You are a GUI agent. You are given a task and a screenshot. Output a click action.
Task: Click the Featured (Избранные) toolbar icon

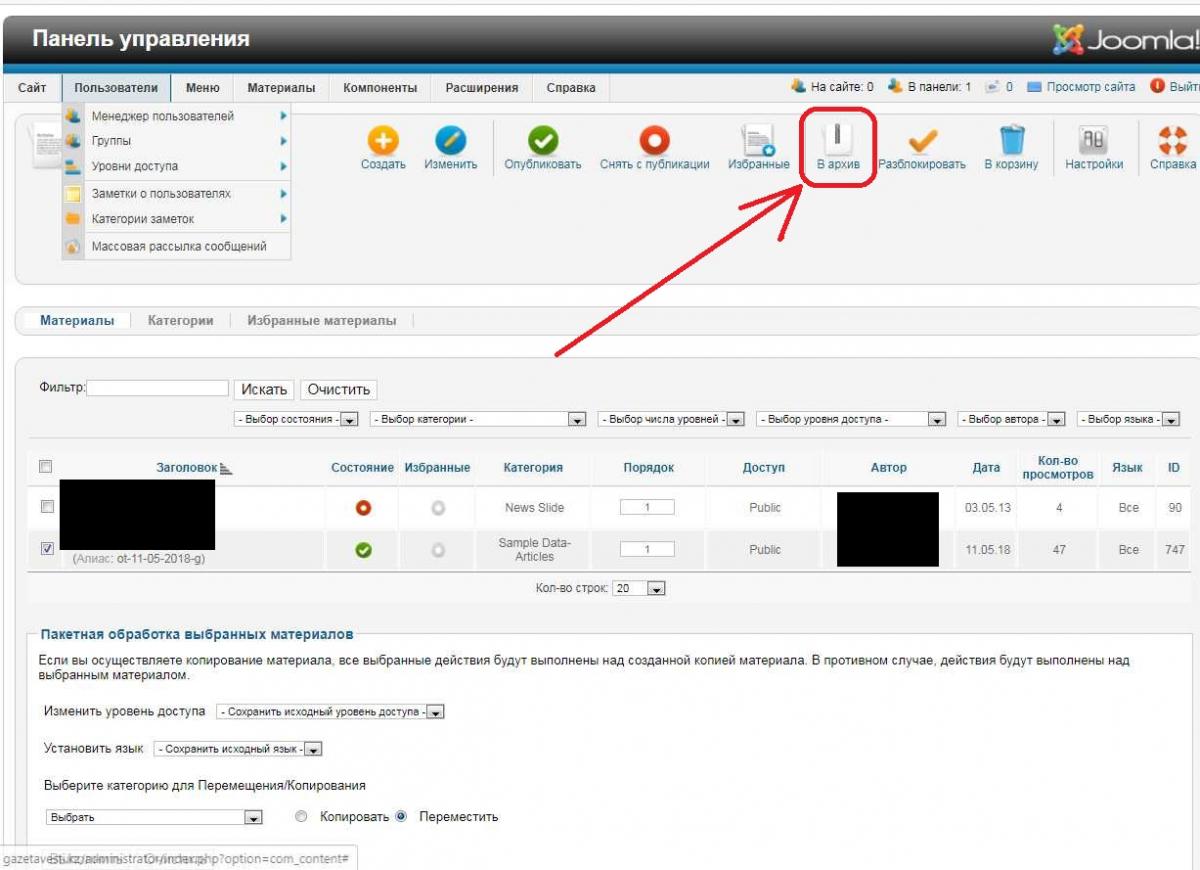[758, 141]
